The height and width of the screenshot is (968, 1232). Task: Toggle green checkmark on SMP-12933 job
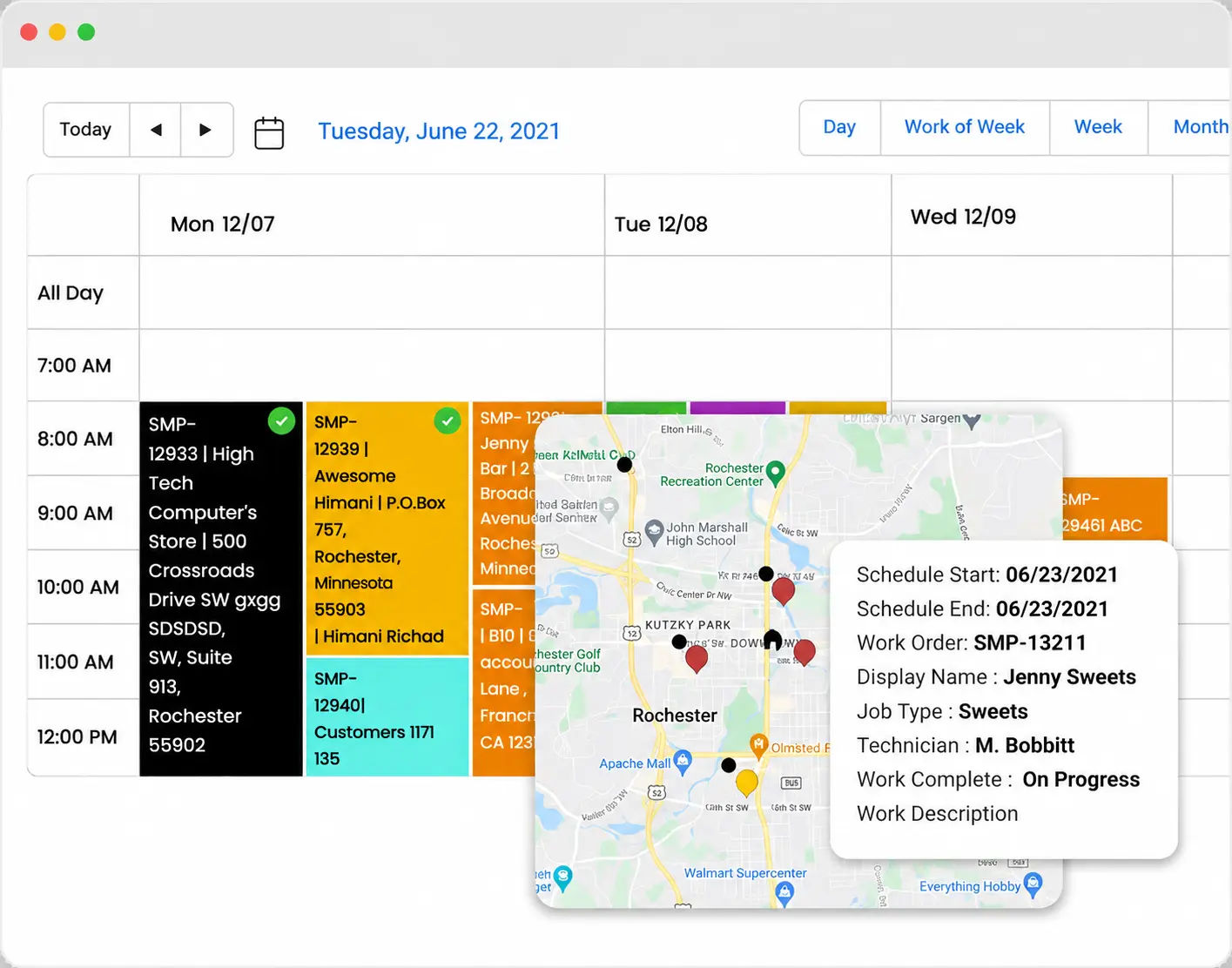pyautogui.click(x=281, y=421)
